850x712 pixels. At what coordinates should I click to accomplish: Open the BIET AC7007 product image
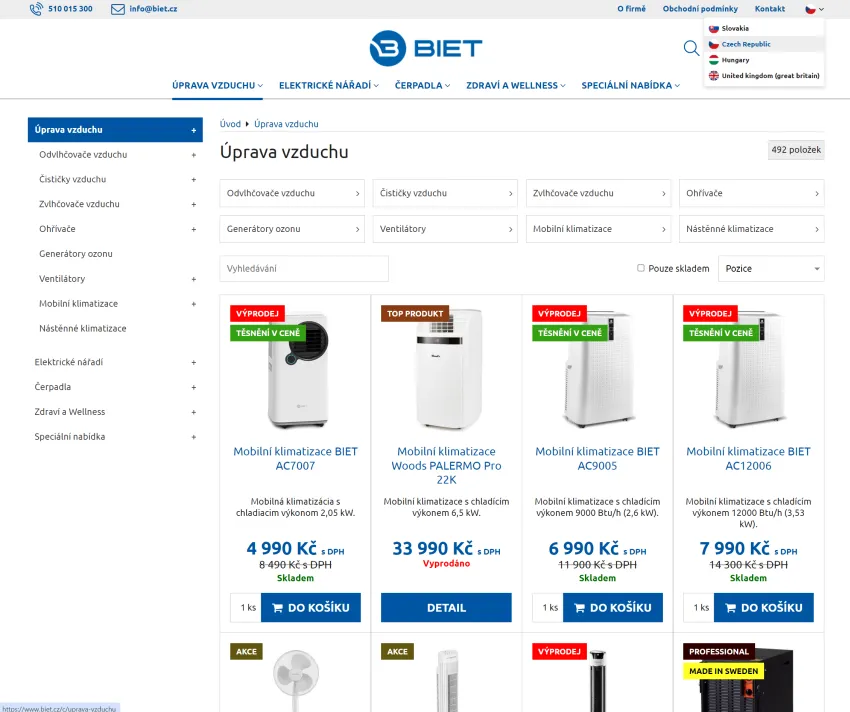click(298, 370)
